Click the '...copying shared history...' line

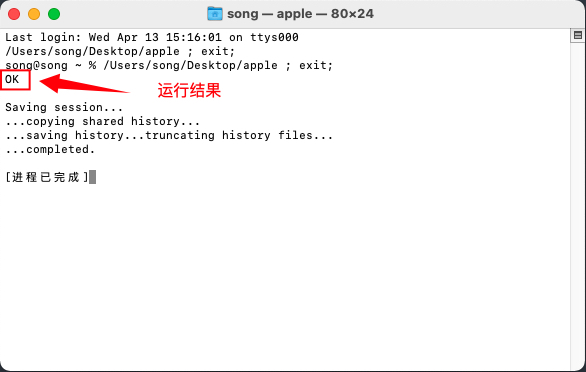102,122
